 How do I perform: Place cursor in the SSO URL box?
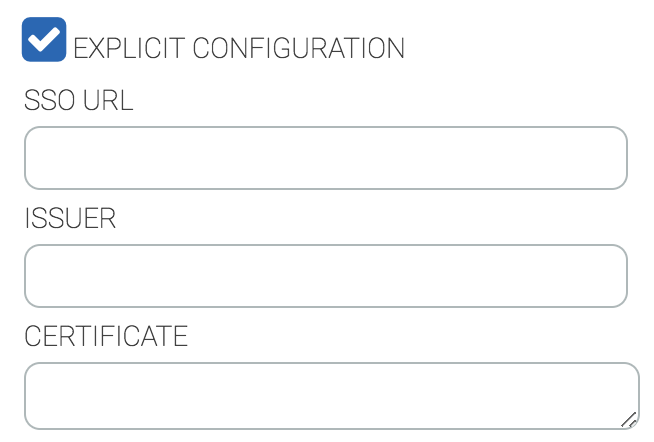point(325,158)
